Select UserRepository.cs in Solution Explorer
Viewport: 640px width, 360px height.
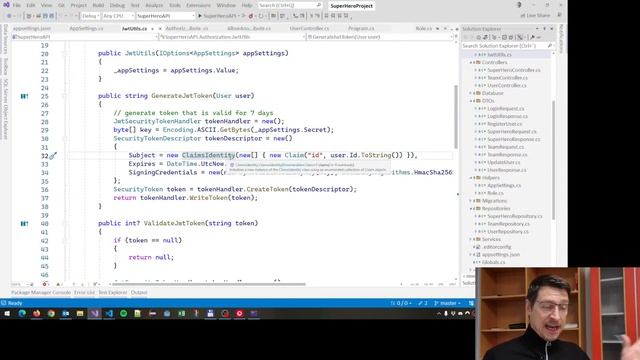pyautogui.click(x=508, y=231)
